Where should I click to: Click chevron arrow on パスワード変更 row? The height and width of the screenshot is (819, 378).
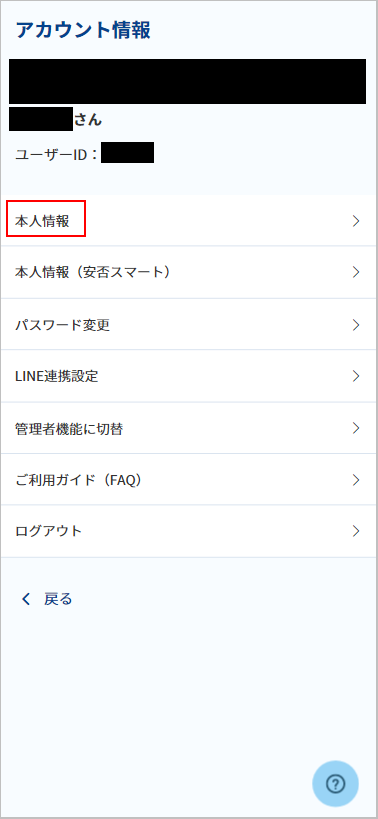click(356, 325)
